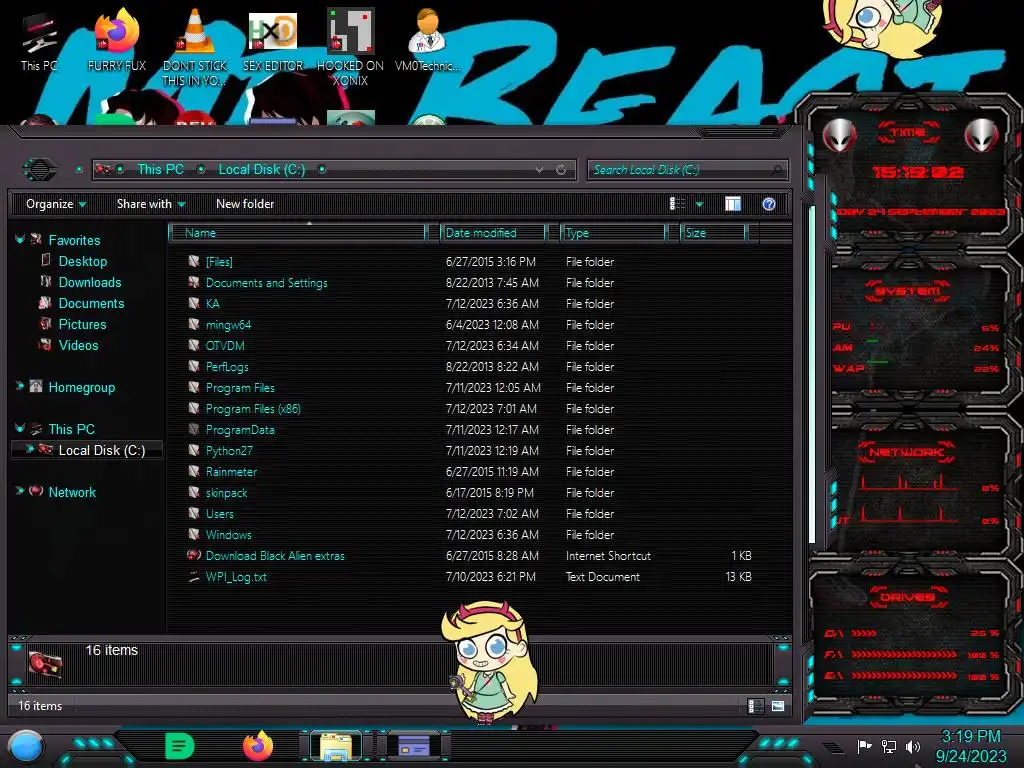
Task: Collapse the This PC tree node
Action: [x=20, y=428]
